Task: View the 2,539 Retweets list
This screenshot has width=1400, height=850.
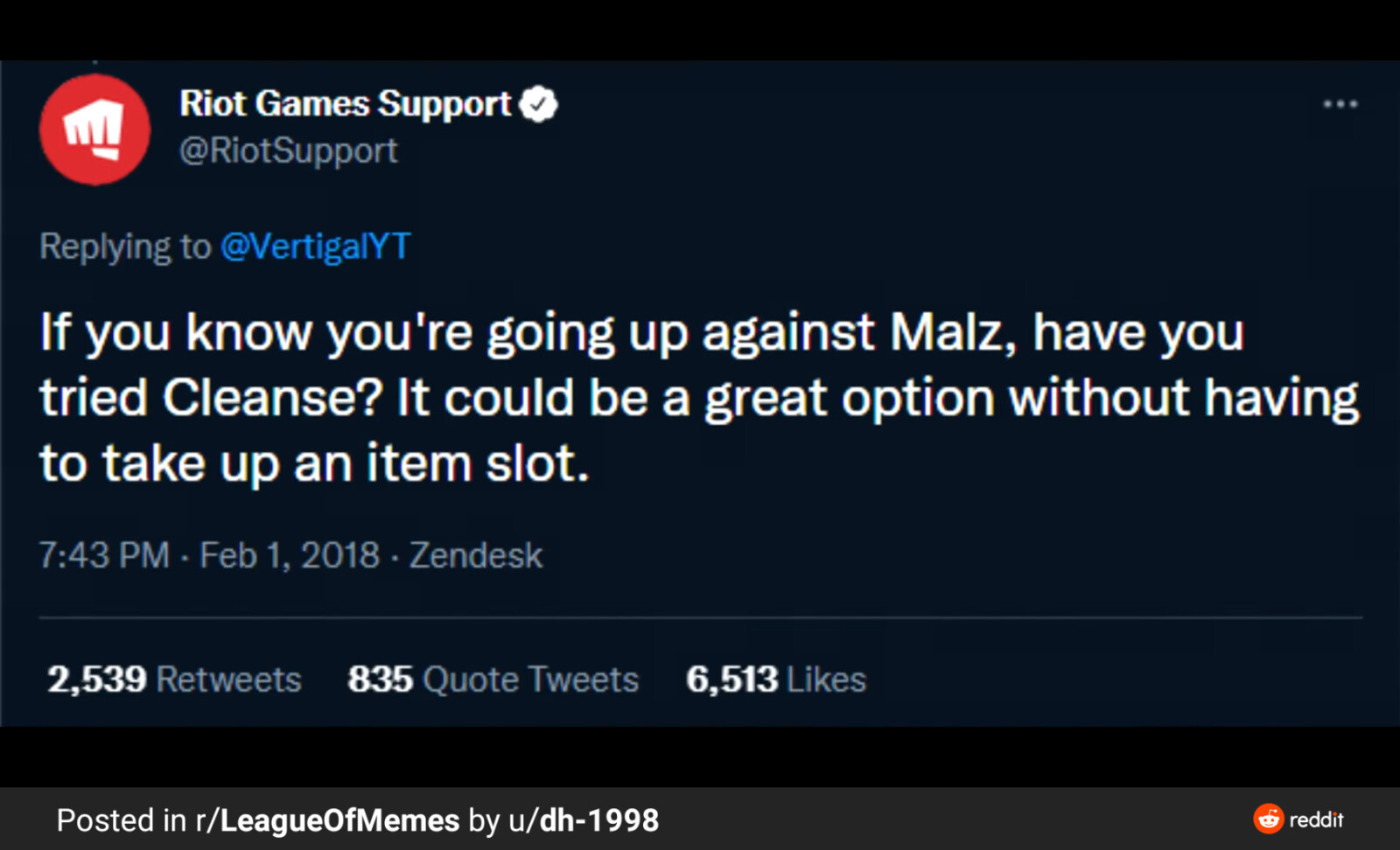Action: tap(174, 679)
